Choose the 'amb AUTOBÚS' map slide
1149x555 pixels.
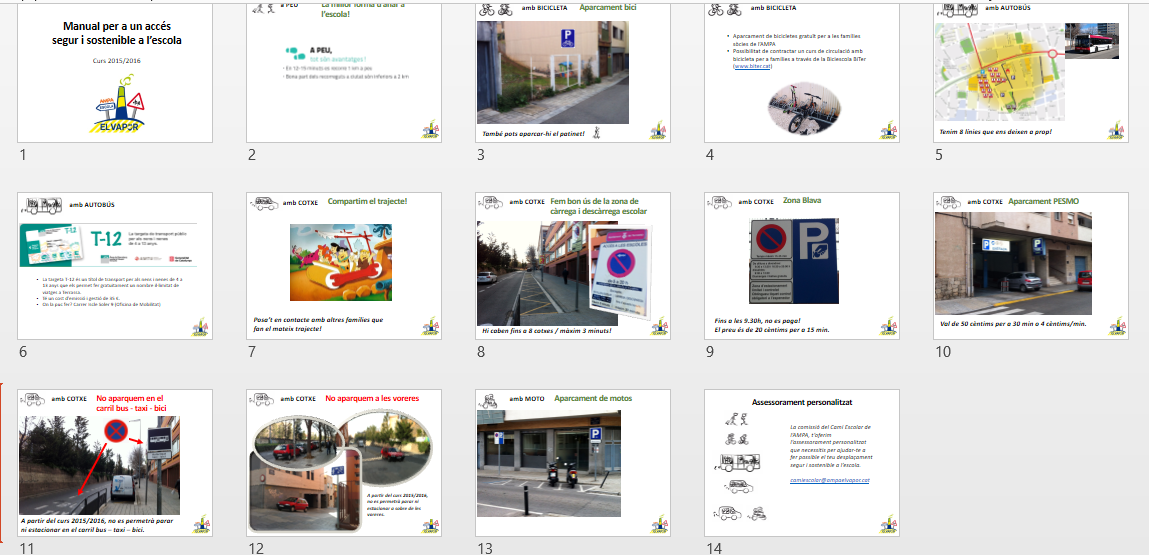click(1030, 70)
